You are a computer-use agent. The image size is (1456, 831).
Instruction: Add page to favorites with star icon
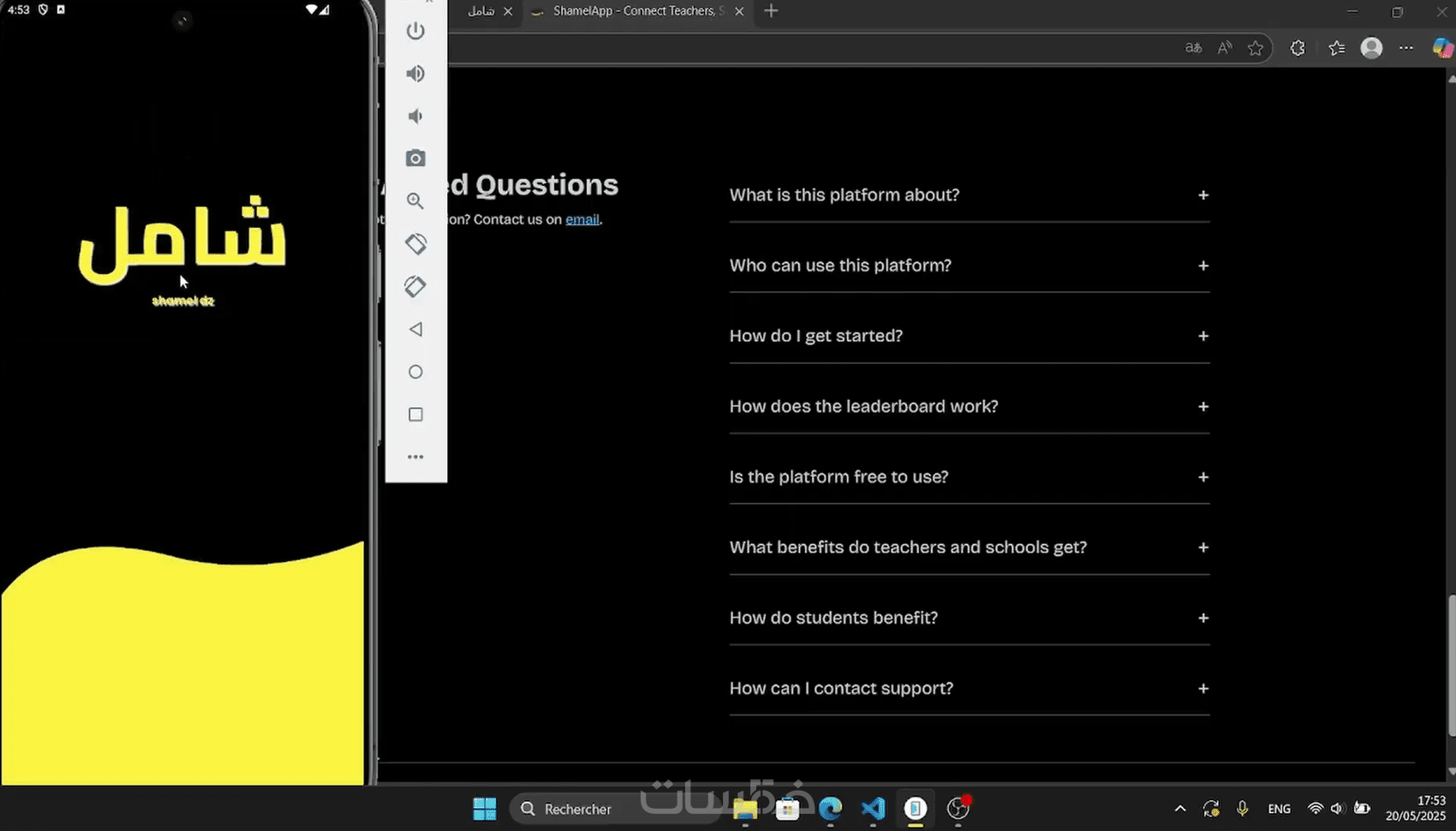[x=1256, y=48]
